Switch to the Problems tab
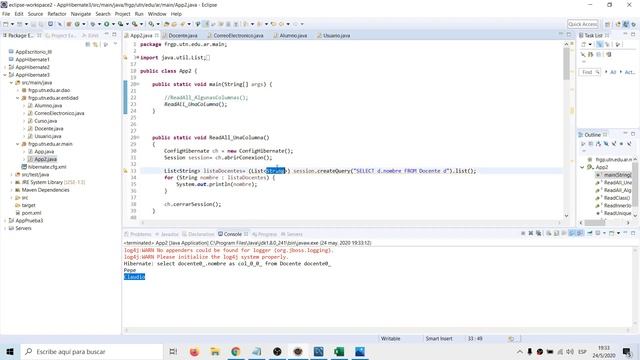640x360 pixels. pos(140,234)
